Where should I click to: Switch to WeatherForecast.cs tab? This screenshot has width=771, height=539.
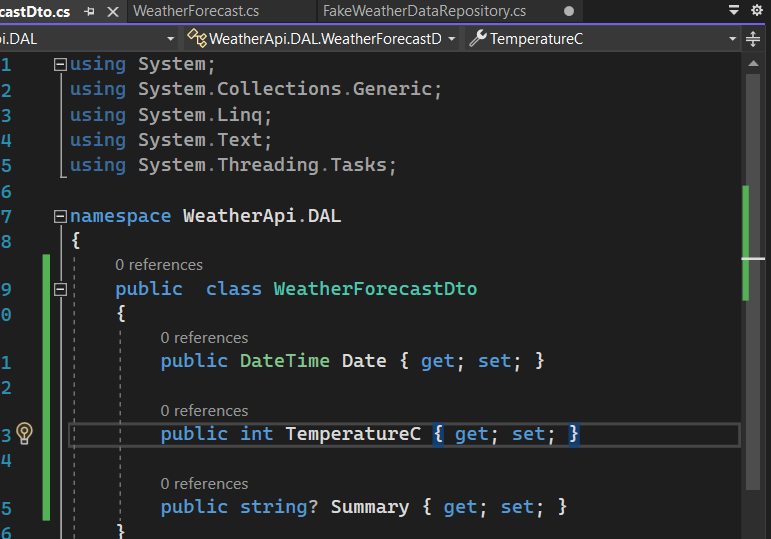[x=196, y=11]
